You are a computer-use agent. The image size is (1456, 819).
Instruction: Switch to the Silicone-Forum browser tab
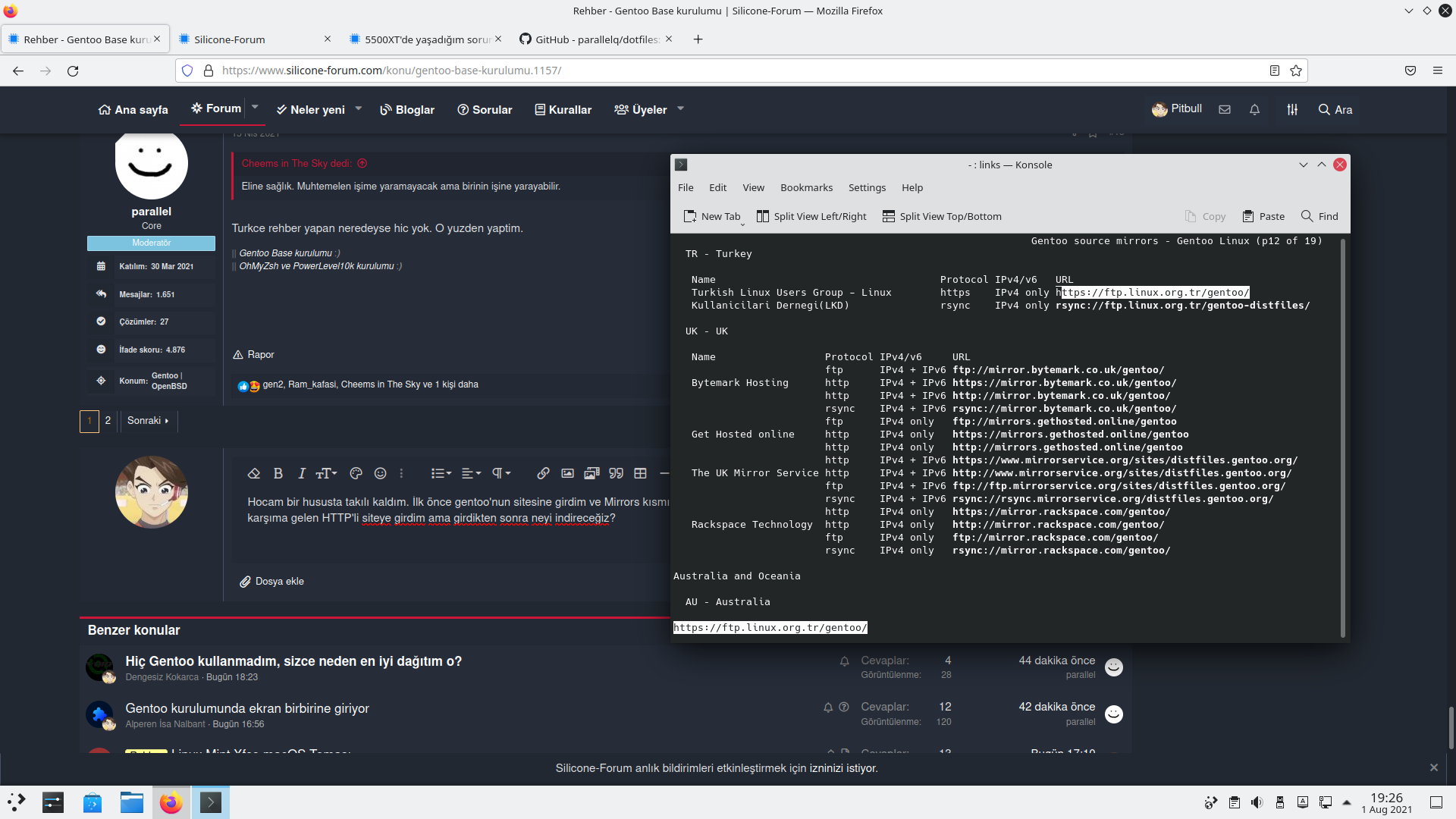coord(254,39)
